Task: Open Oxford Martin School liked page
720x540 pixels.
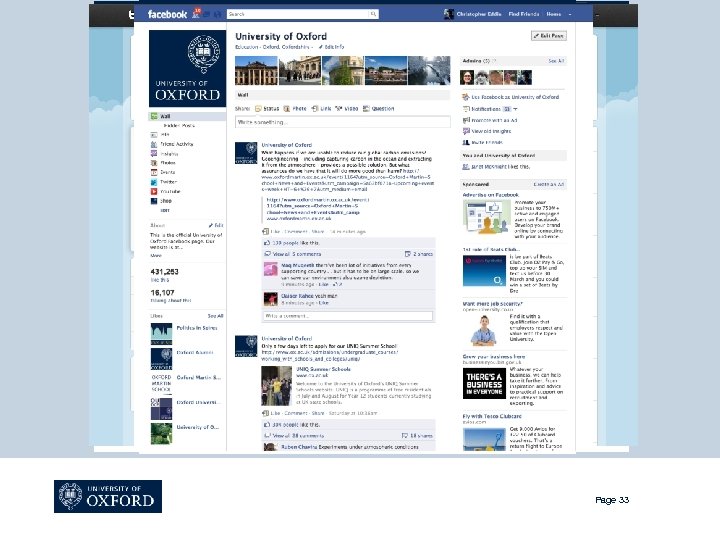Action: pos(198,377)
